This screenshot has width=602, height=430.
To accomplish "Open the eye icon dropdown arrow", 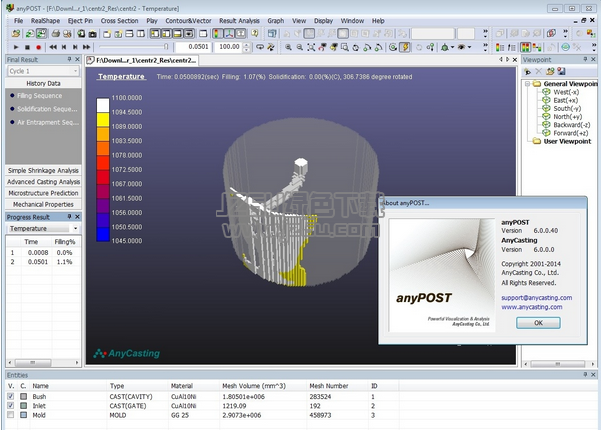I will [469, 47].
